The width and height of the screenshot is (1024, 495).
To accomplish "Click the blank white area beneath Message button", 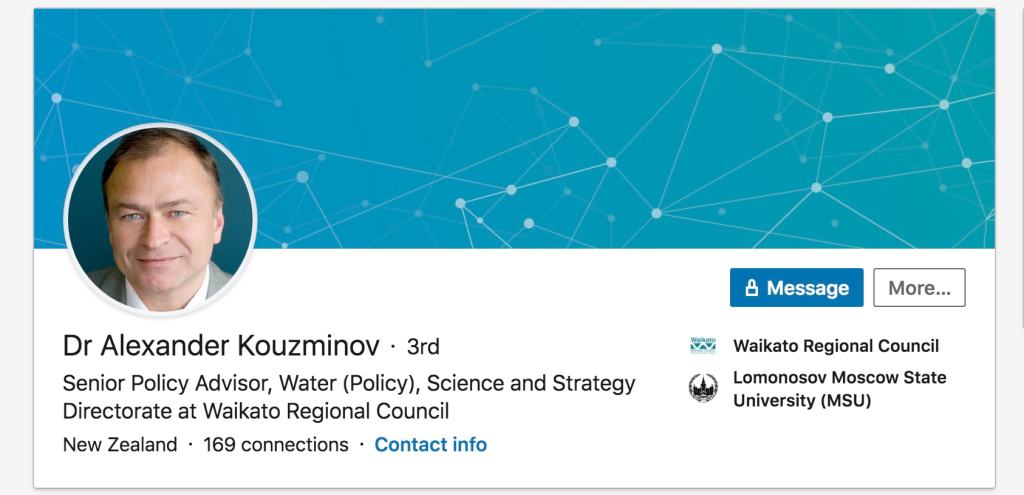I will tap(800, 450).
